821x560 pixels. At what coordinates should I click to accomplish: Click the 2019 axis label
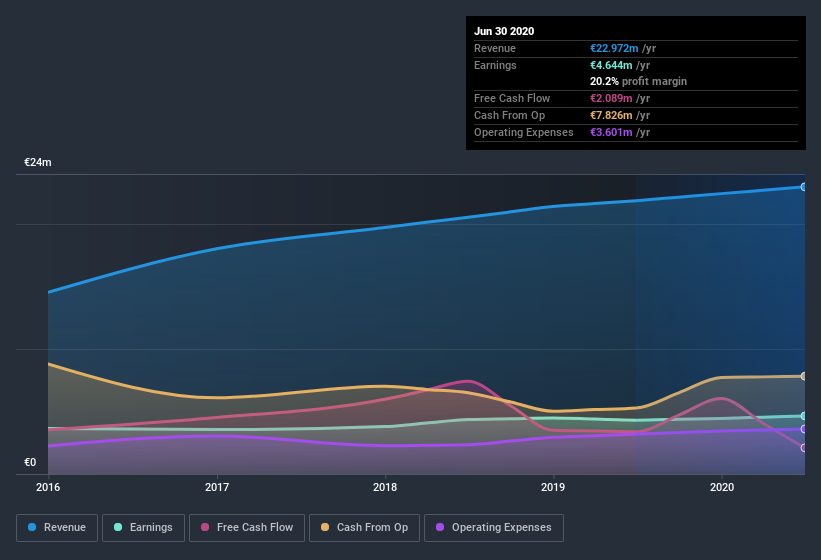(553, 487)
